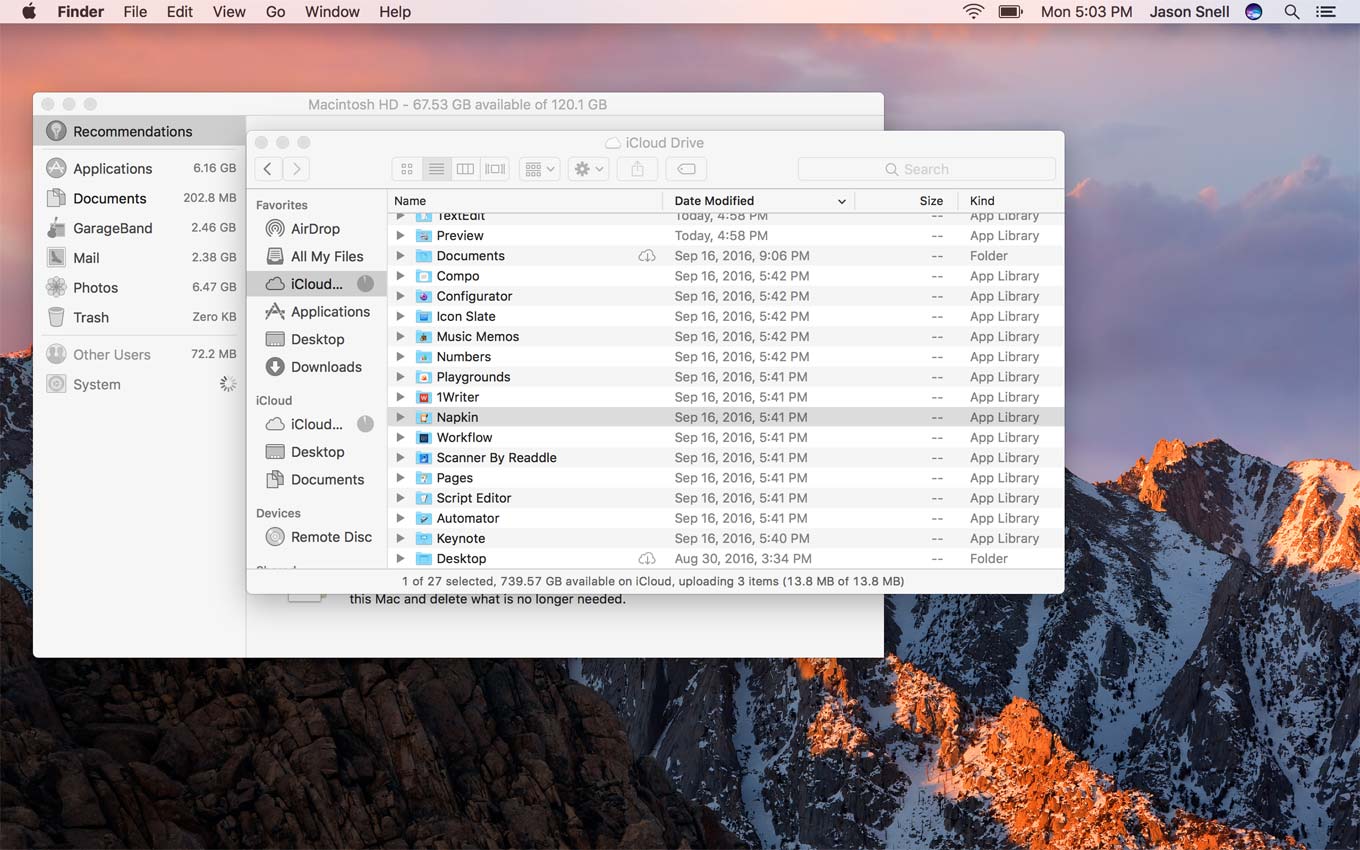Open the Action gear dropdown menu
Viewport: 1360px width, 850px height.
(588, 169)
